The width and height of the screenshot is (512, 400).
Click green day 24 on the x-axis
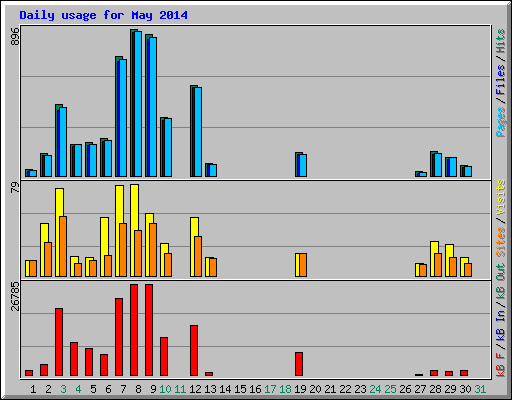[375, 389]
